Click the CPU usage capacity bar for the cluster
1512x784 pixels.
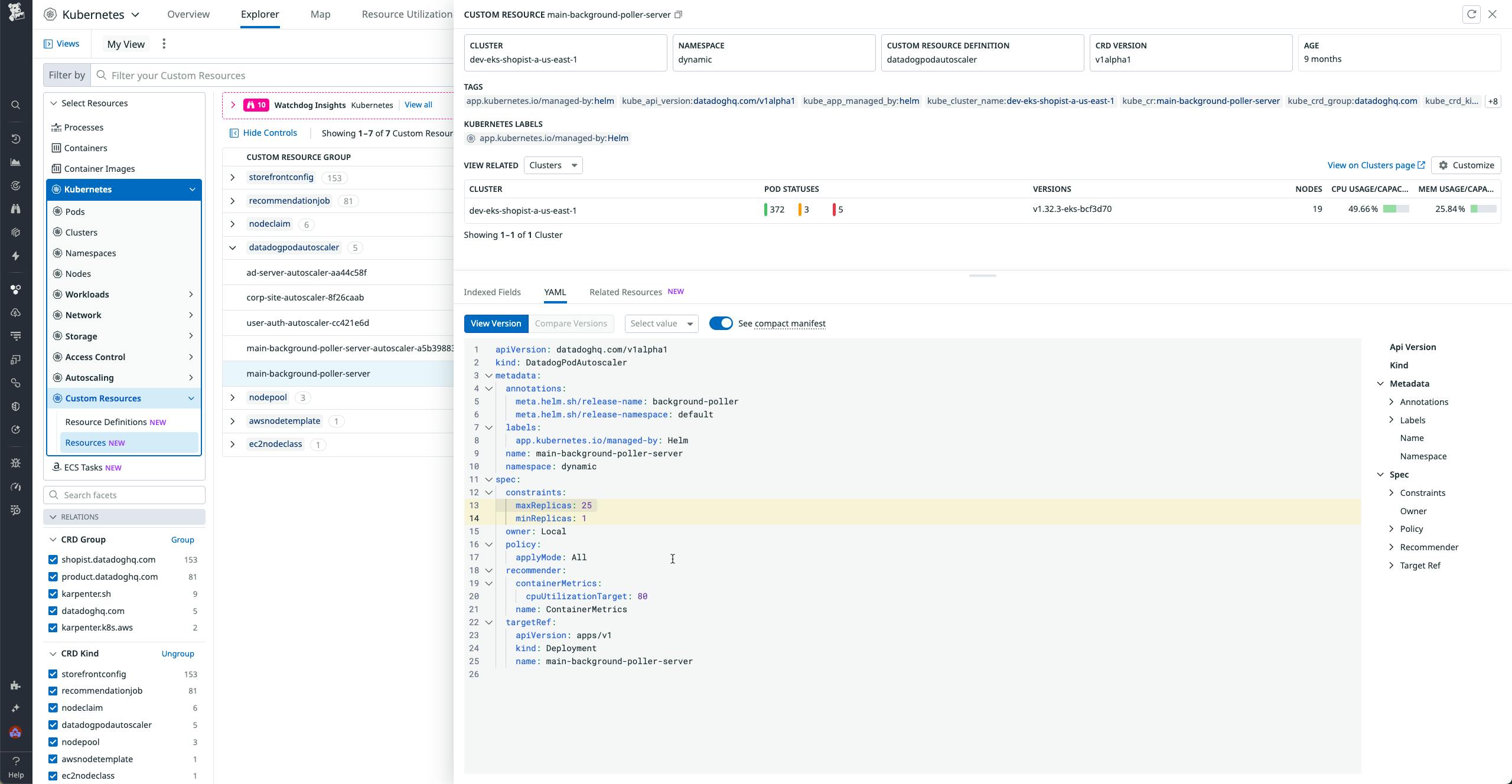(x=1395, y=208)
